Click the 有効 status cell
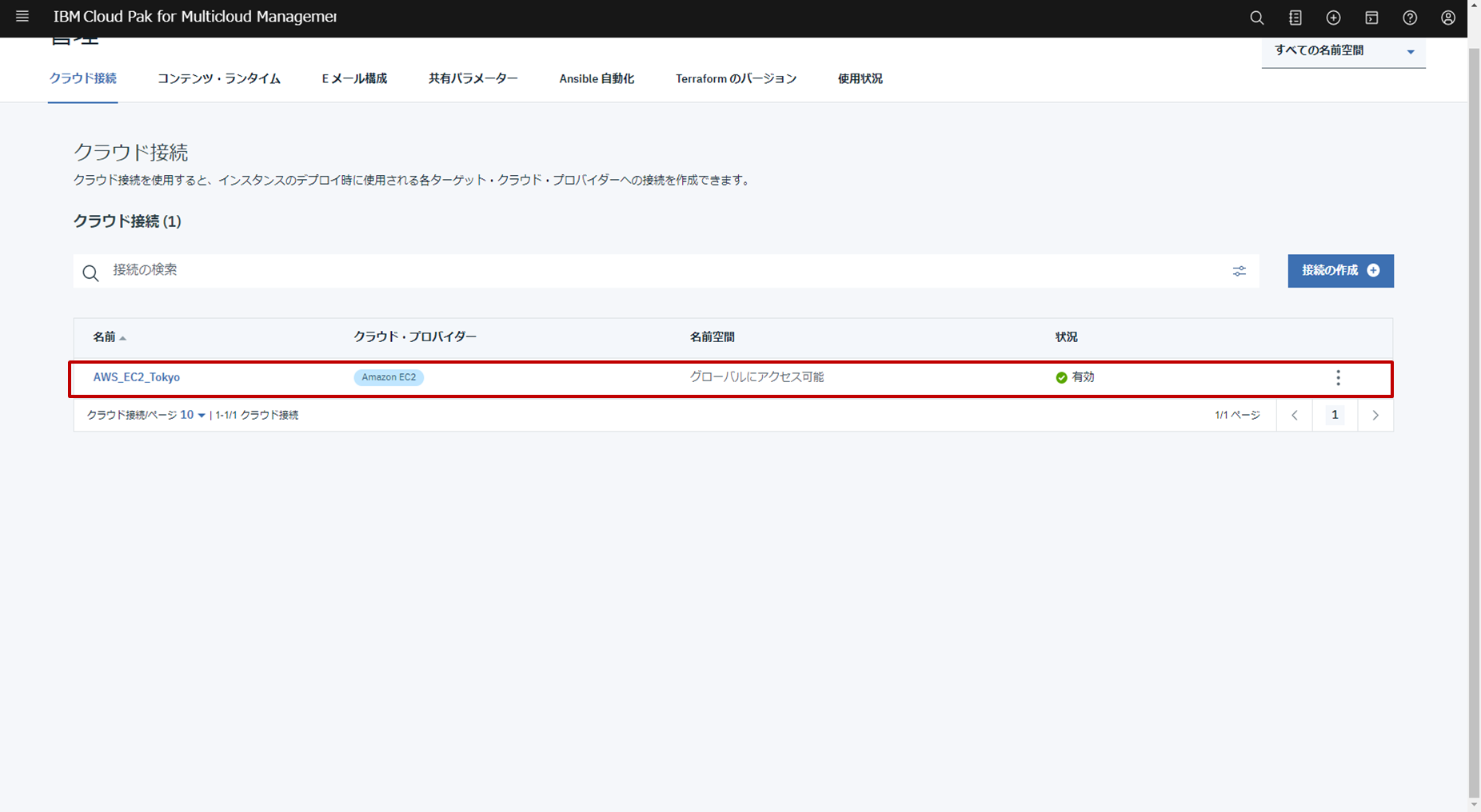The image size is (1481, 812). (x=1075, y=377)
